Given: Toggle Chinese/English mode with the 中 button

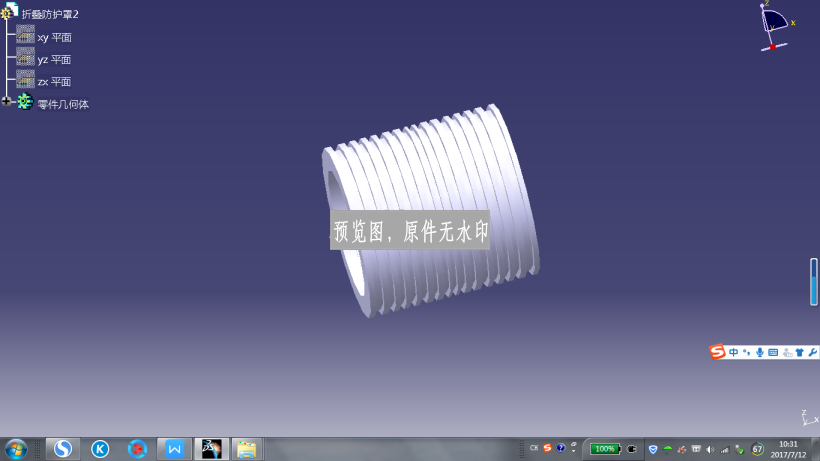Looking at the screenshot, I should pos(733,352).
